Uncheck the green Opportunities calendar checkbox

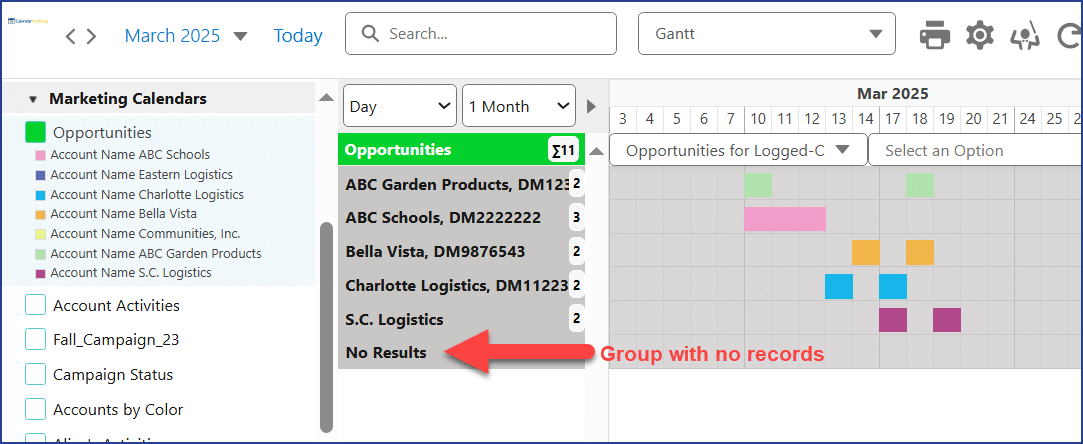click(36, 132)
